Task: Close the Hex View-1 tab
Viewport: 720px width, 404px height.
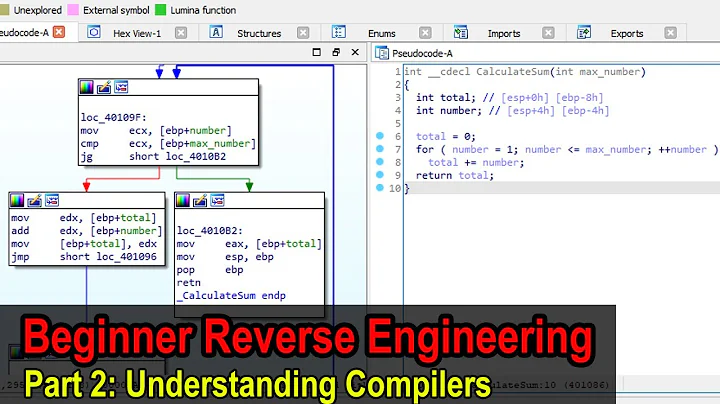Action: [x=181, y=33]
